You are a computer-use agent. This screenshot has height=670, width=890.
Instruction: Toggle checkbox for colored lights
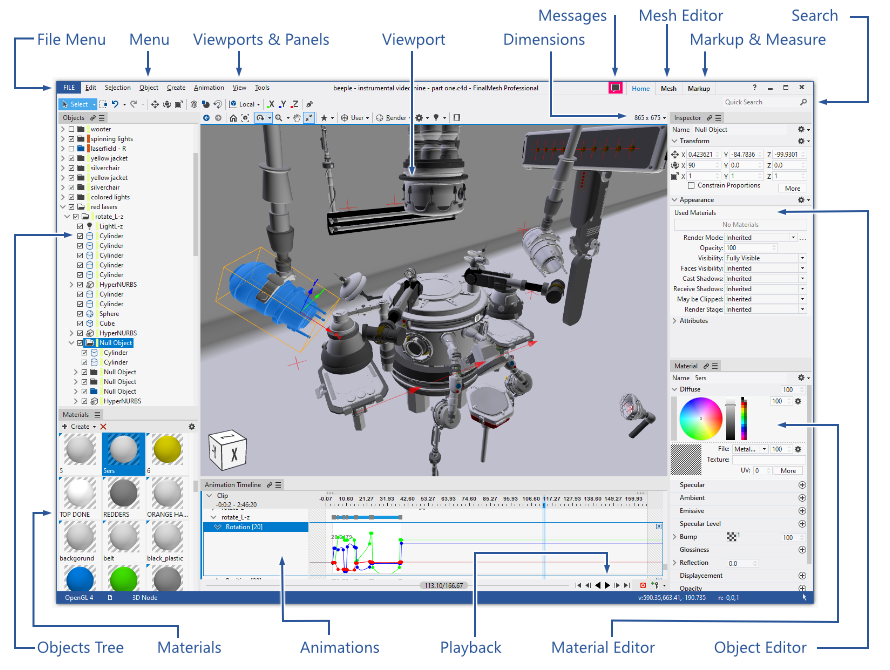tap(72, 198)
